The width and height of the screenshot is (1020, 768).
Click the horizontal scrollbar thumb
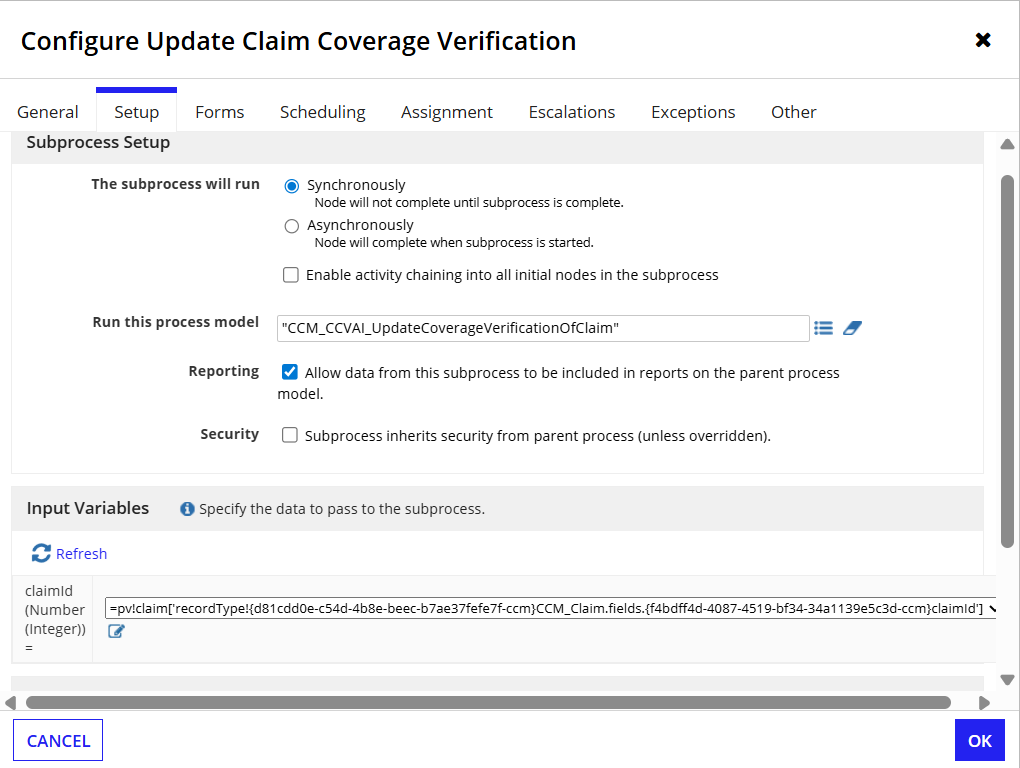[x=488, y=702]
